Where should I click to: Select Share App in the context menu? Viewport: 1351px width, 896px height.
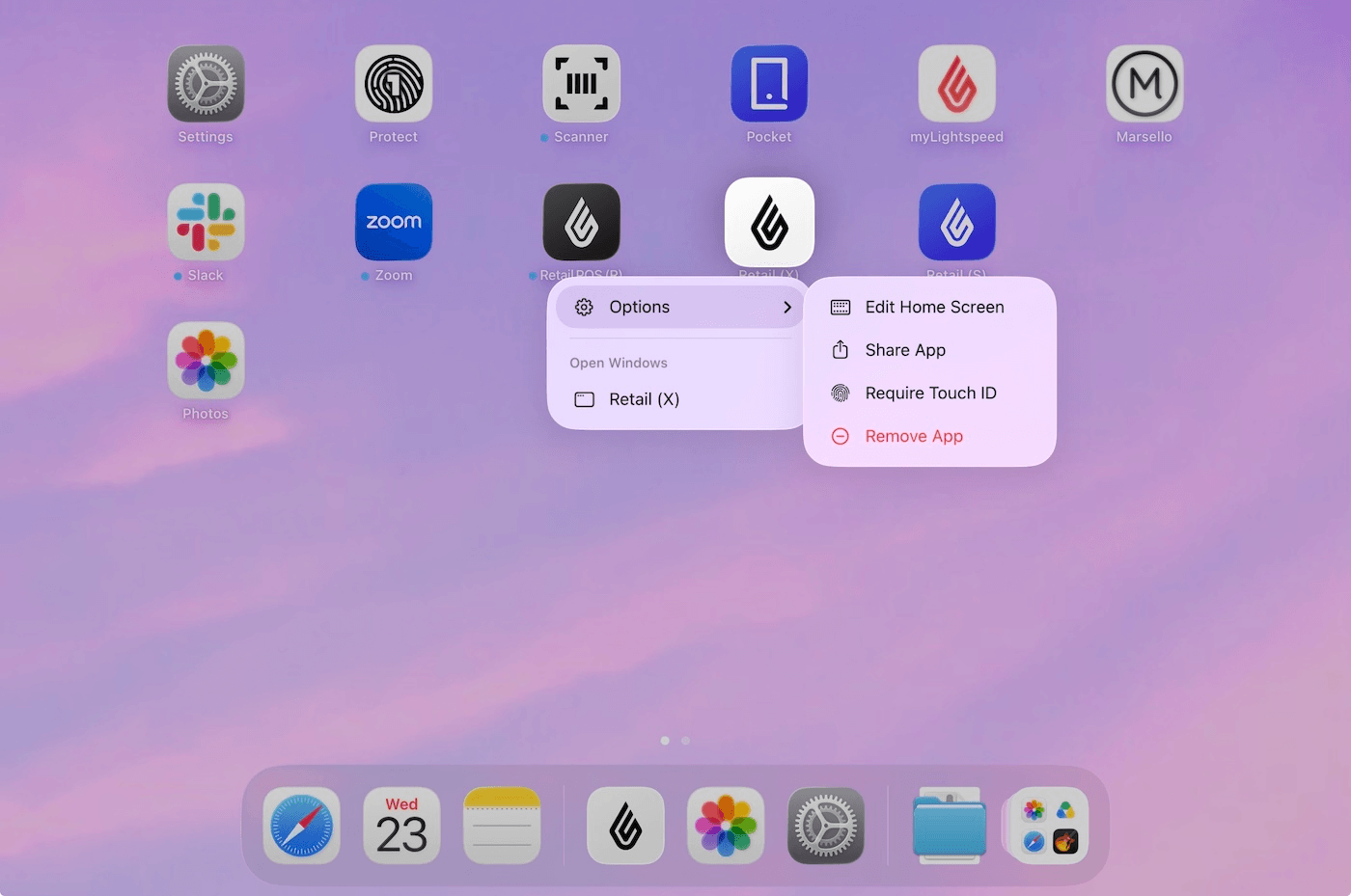tap(929, 350)
